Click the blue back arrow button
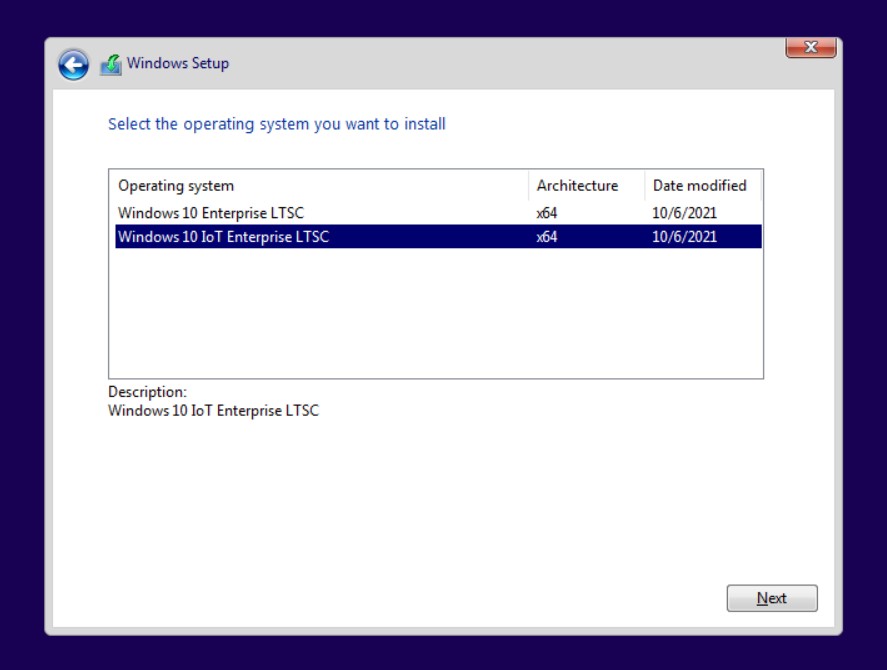The height and width of the screenshot is (670, 887). tap(73, 64)
